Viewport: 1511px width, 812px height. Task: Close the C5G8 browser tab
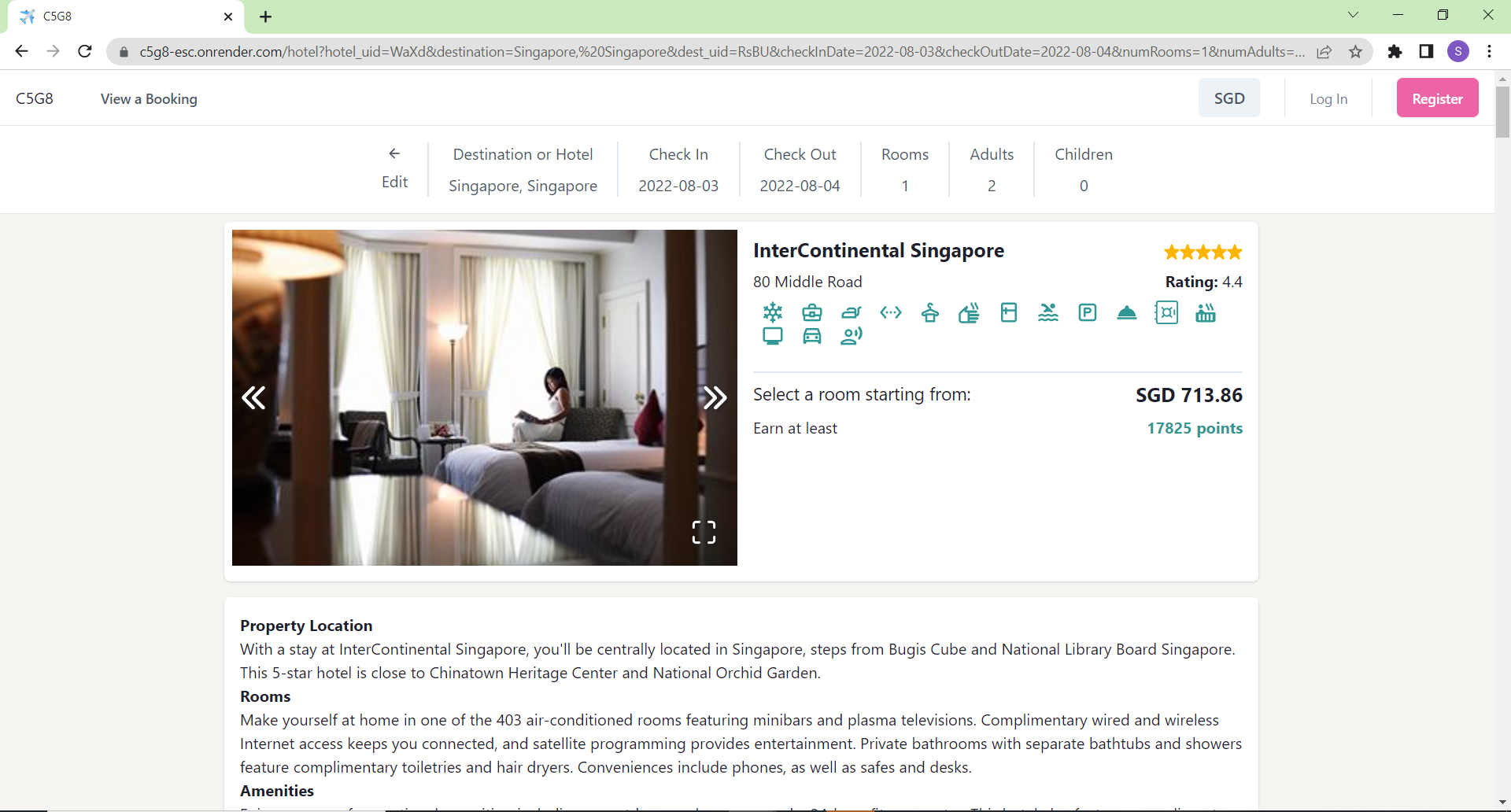228,17
